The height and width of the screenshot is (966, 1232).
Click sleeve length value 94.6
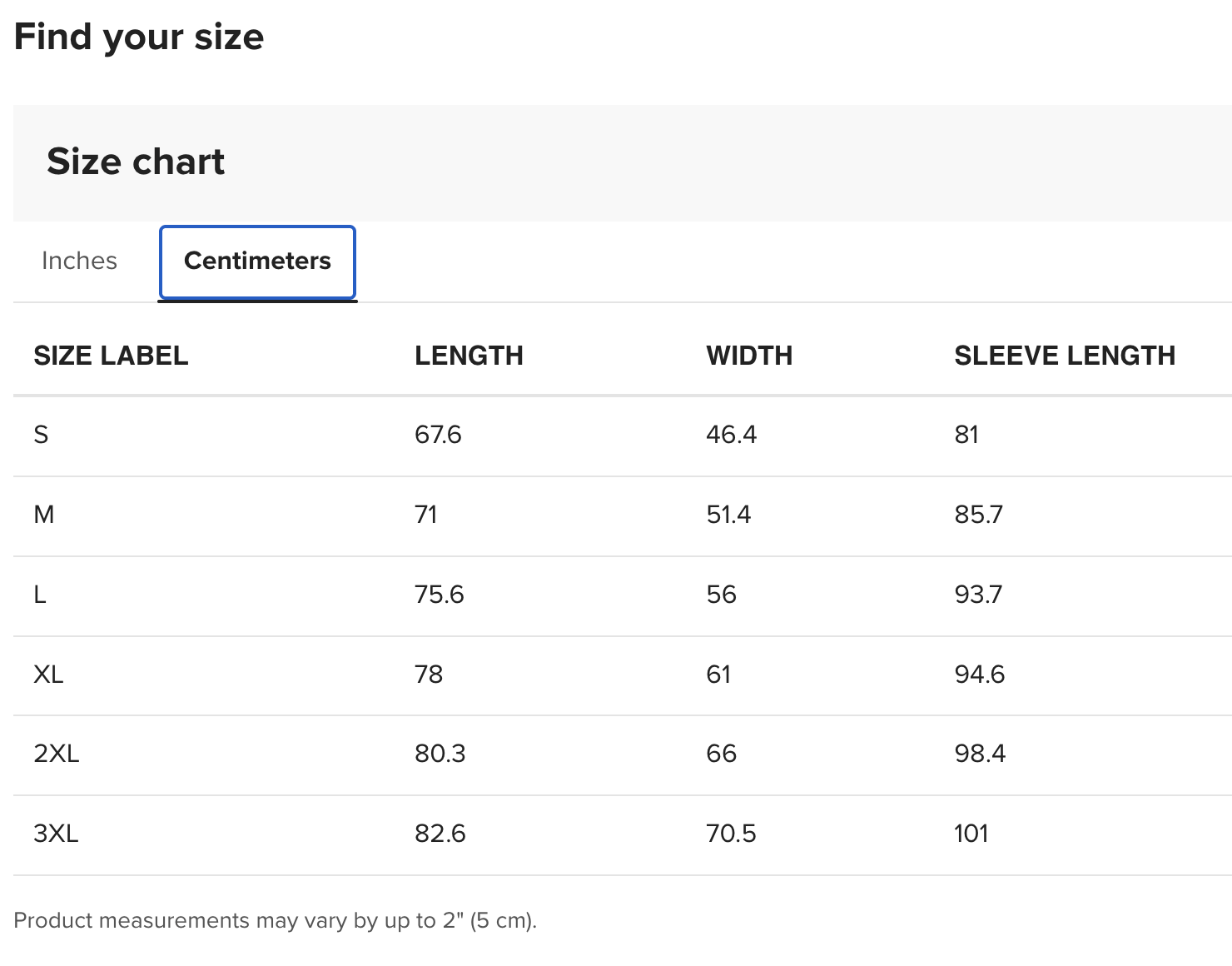pos(979,674)
